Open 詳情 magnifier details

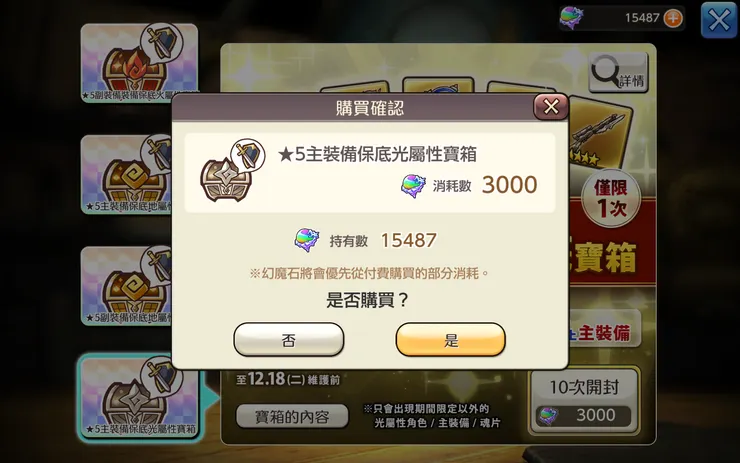(618, 73)
